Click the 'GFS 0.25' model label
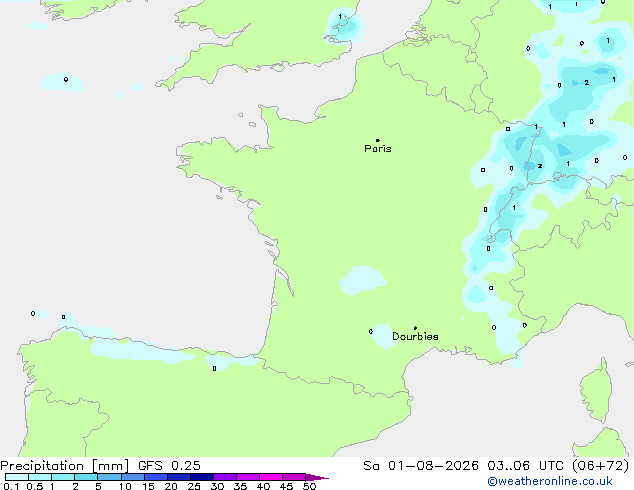 169,466
